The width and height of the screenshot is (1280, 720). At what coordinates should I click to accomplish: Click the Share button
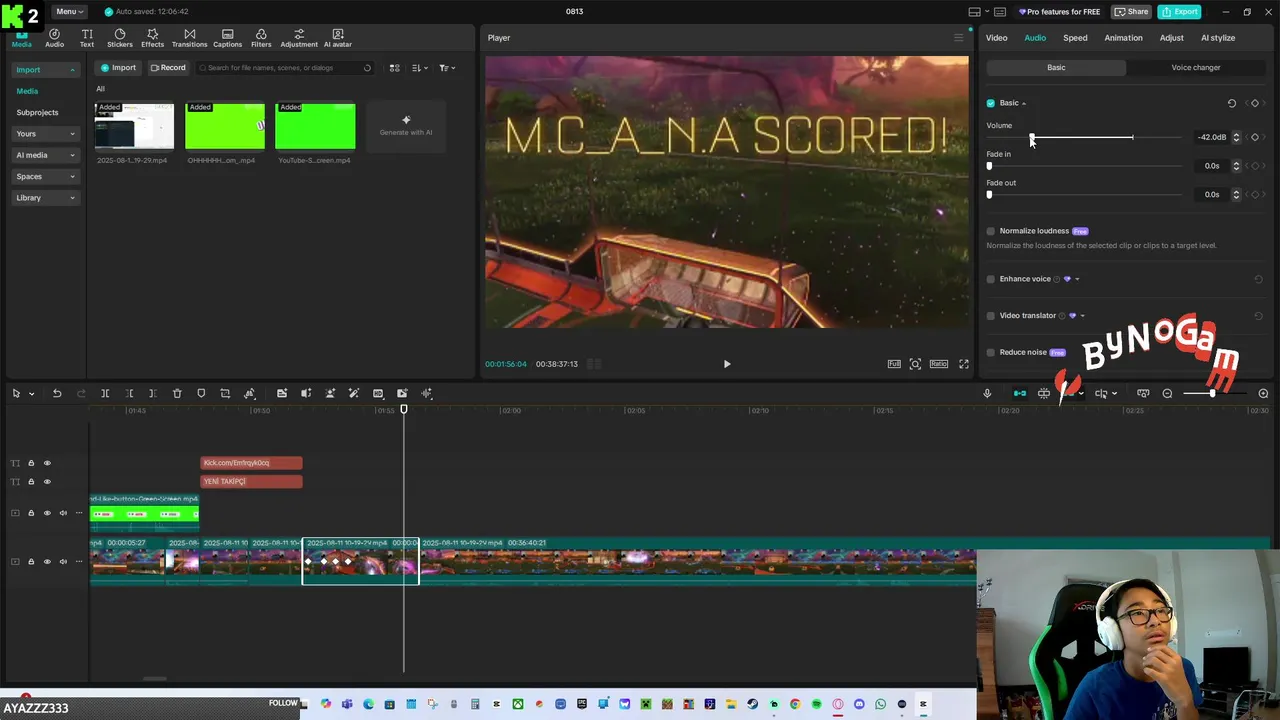coord(1132,12)
